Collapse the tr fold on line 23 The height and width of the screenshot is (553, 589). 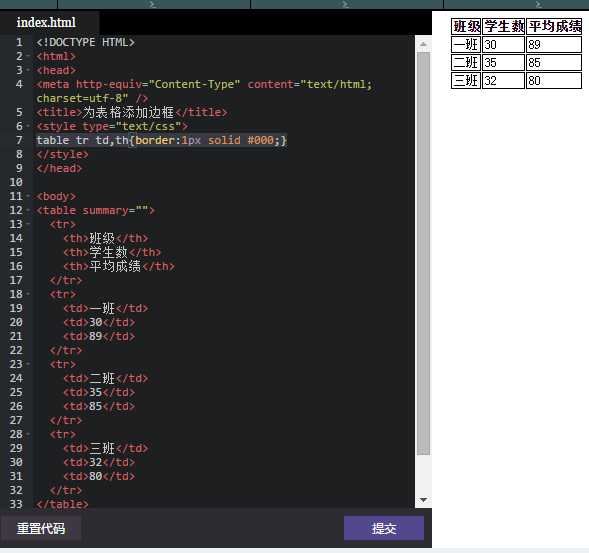[29, 364]
